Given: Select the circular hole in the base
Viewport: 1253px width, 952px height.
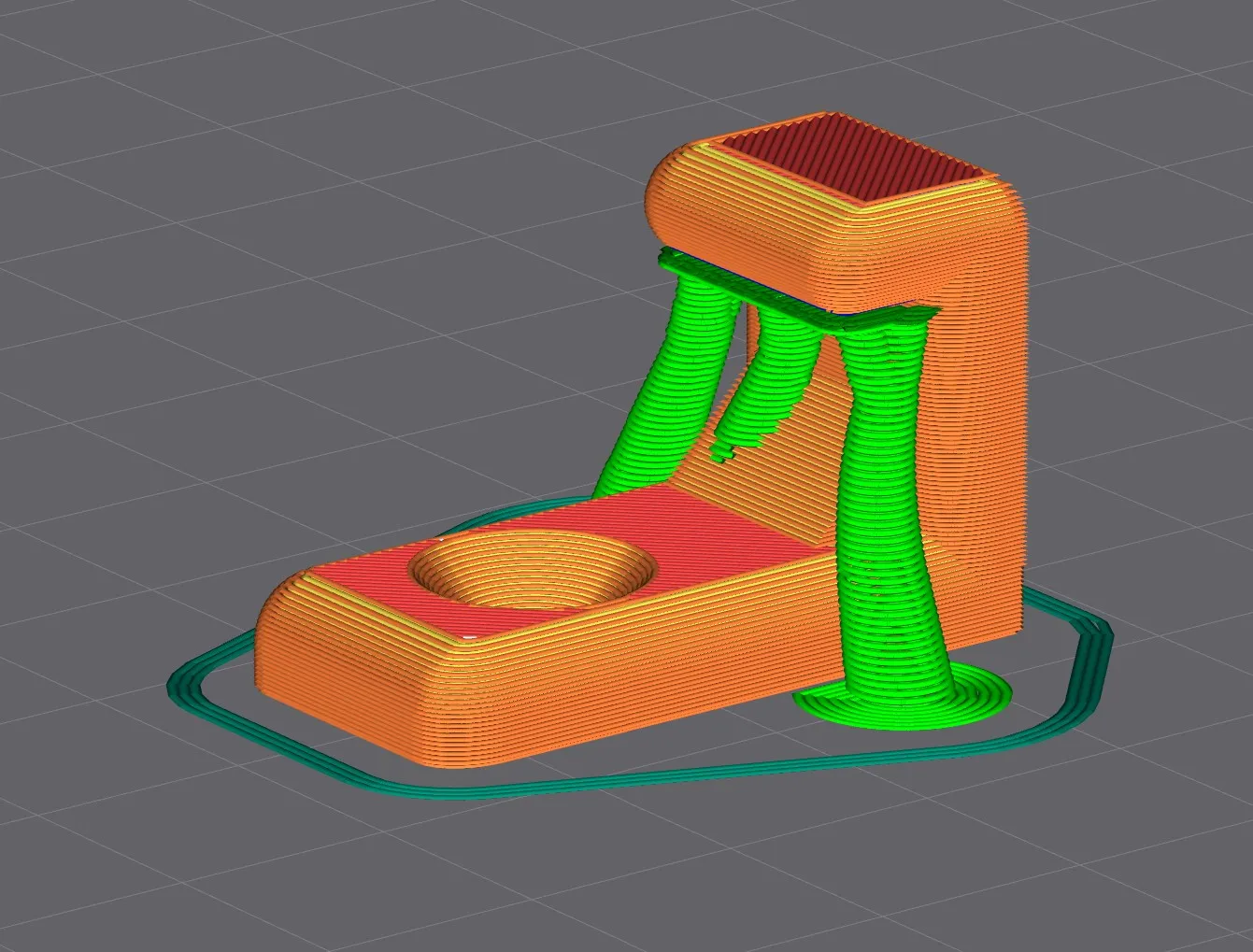Looking at the screenshot, I should [531, 570].
